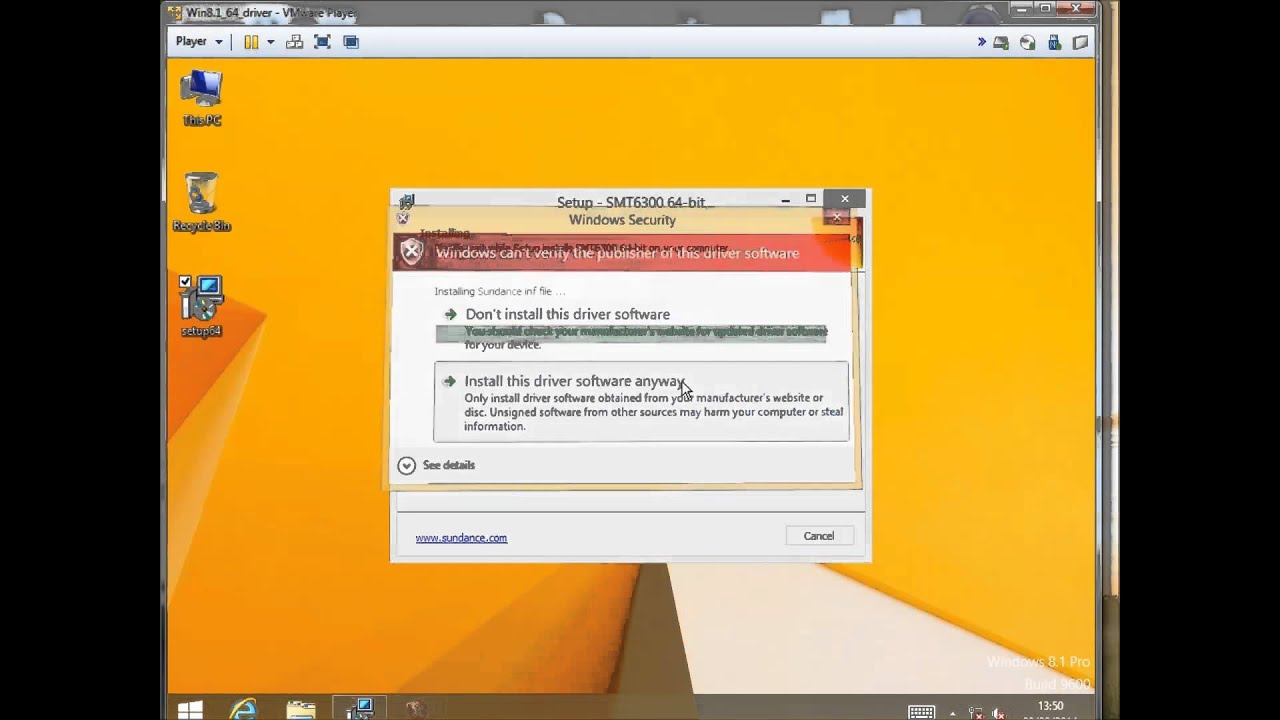Pause the virtual machine with the pause icon
Screen dimensions: 1280x720
(x=251, y=41)
